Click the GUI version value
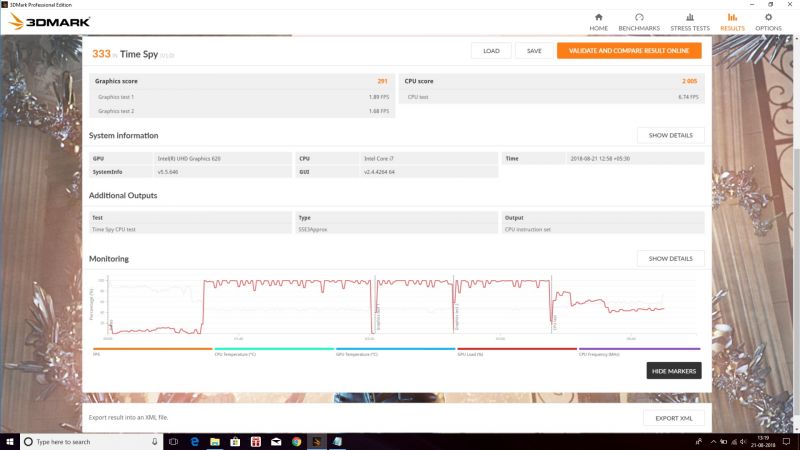 tap(379, 172)
